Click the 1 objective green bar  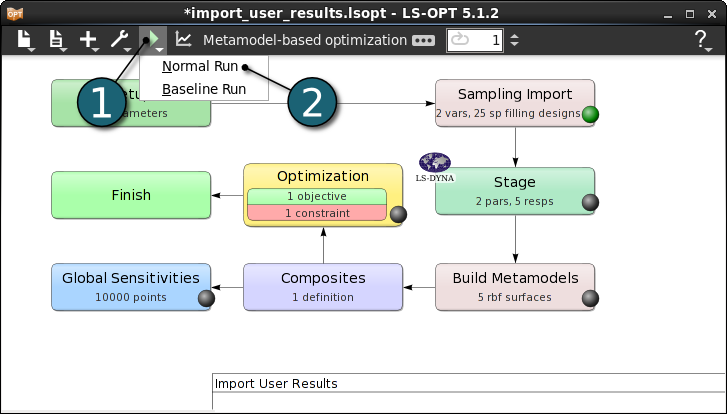click(x=317, y=196)
